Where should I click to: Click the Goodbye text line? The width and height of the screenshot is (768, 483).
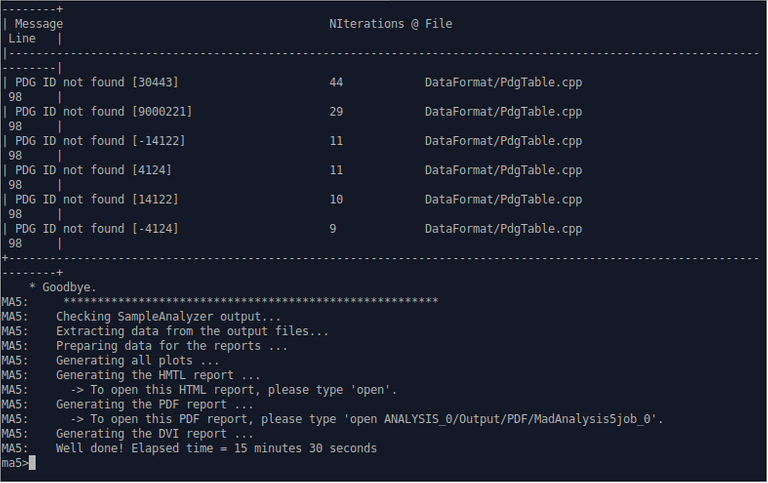pos(63,288)
